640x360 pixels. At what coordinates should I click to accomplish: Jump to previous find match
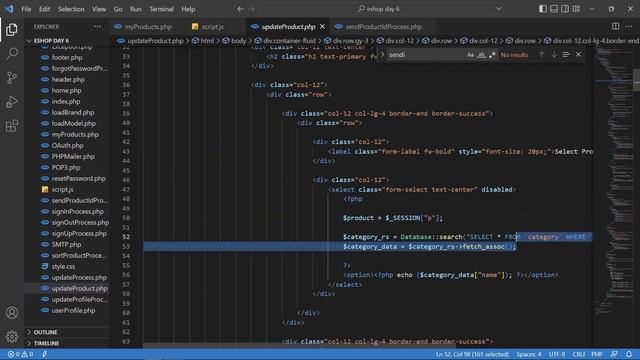click(541, 55)
